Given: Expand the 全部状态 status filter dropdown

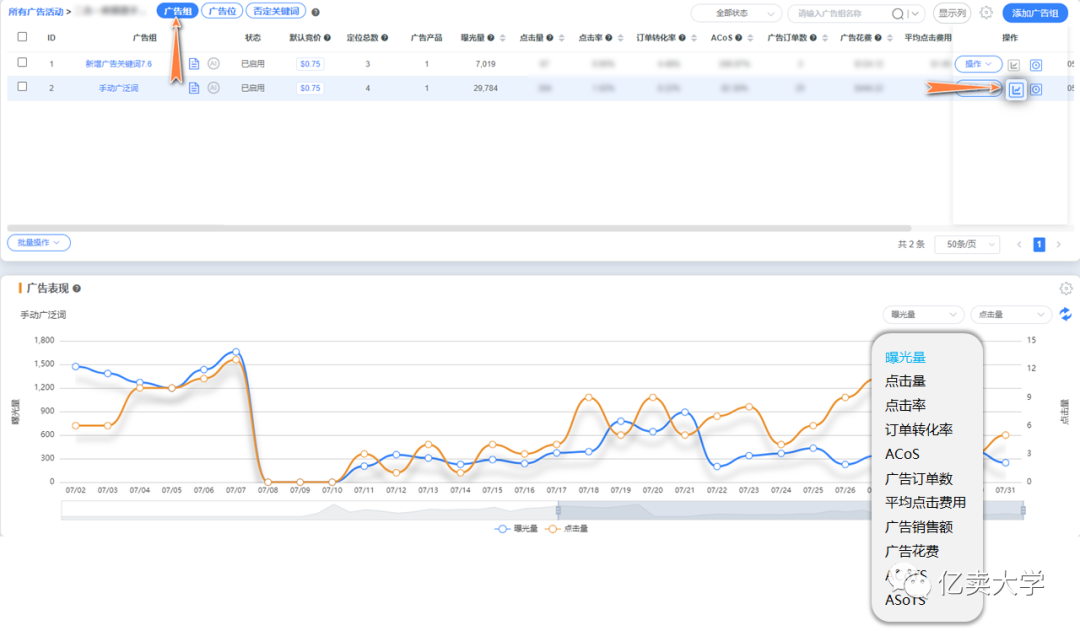Looking at the screenshot, I should point(736,13).
